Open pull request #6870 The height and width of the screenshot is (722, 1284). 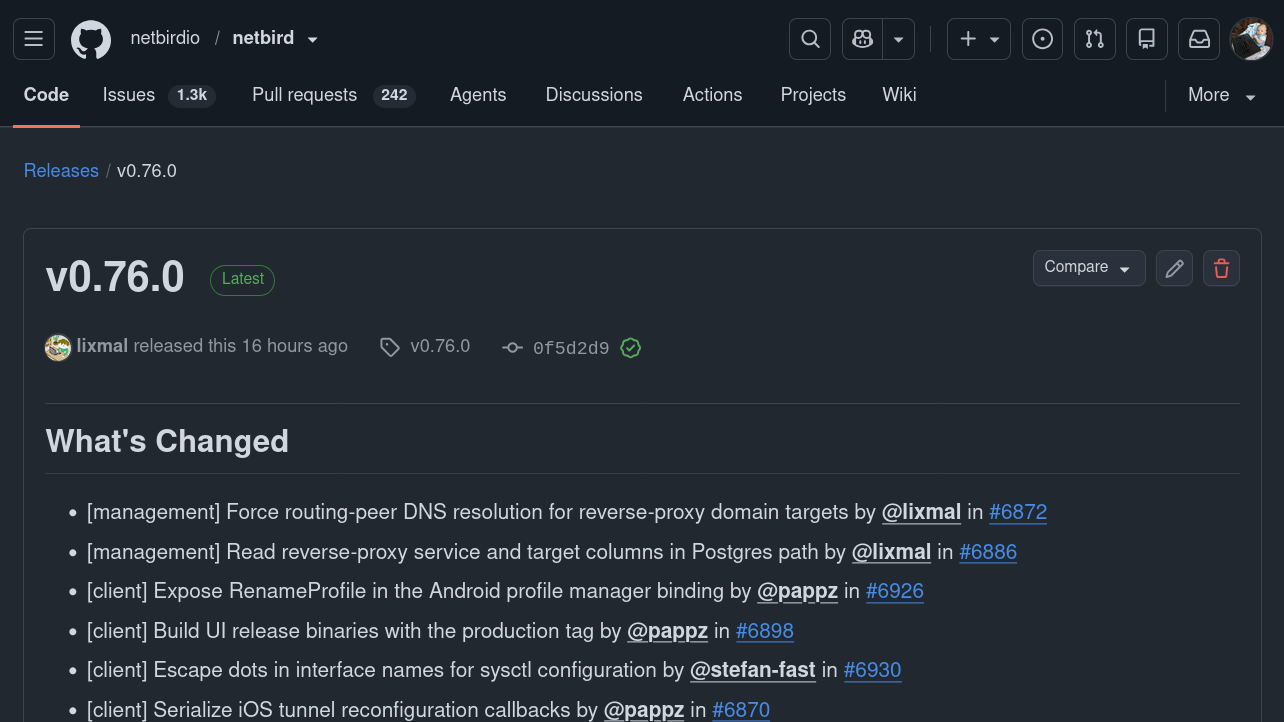coord(741,710)
